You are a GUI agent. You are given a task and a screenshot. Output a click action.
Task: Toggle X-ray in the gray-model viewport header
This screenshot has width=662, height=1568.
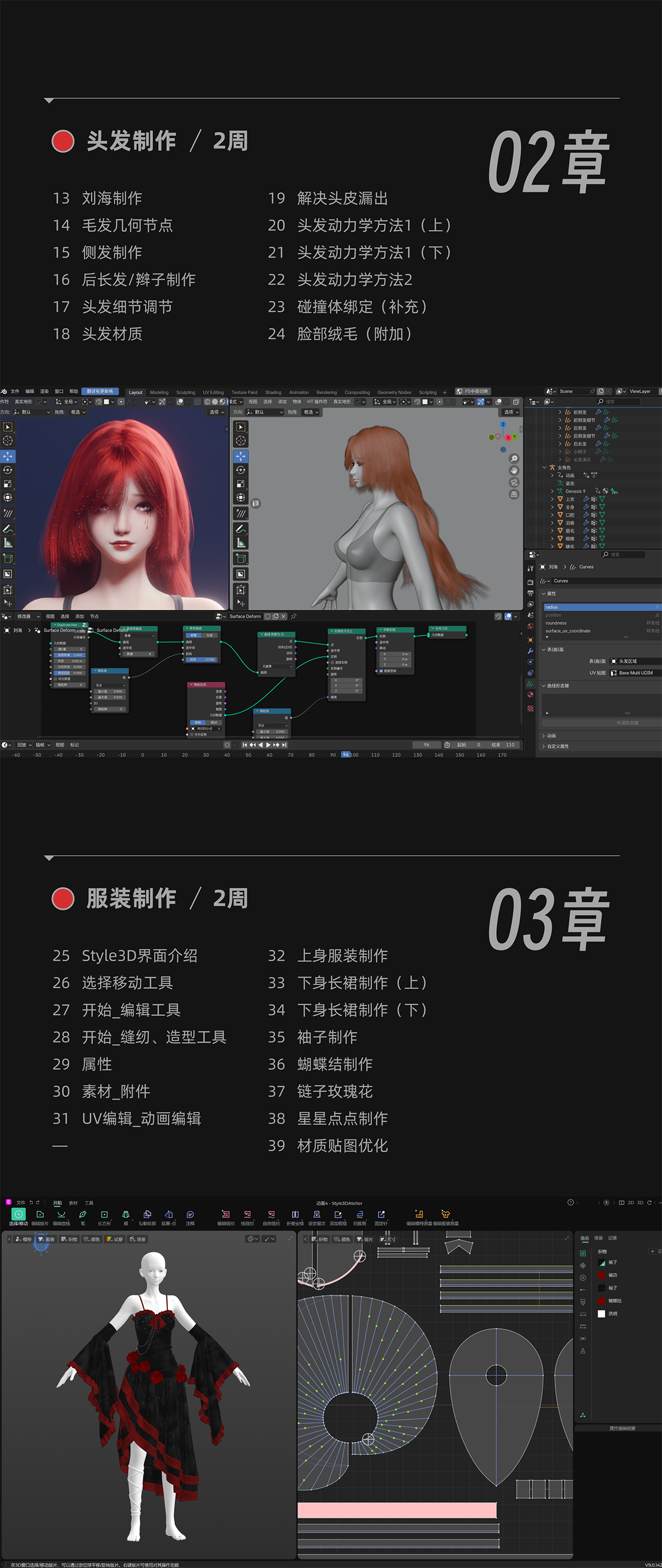(x=516, y=402)
